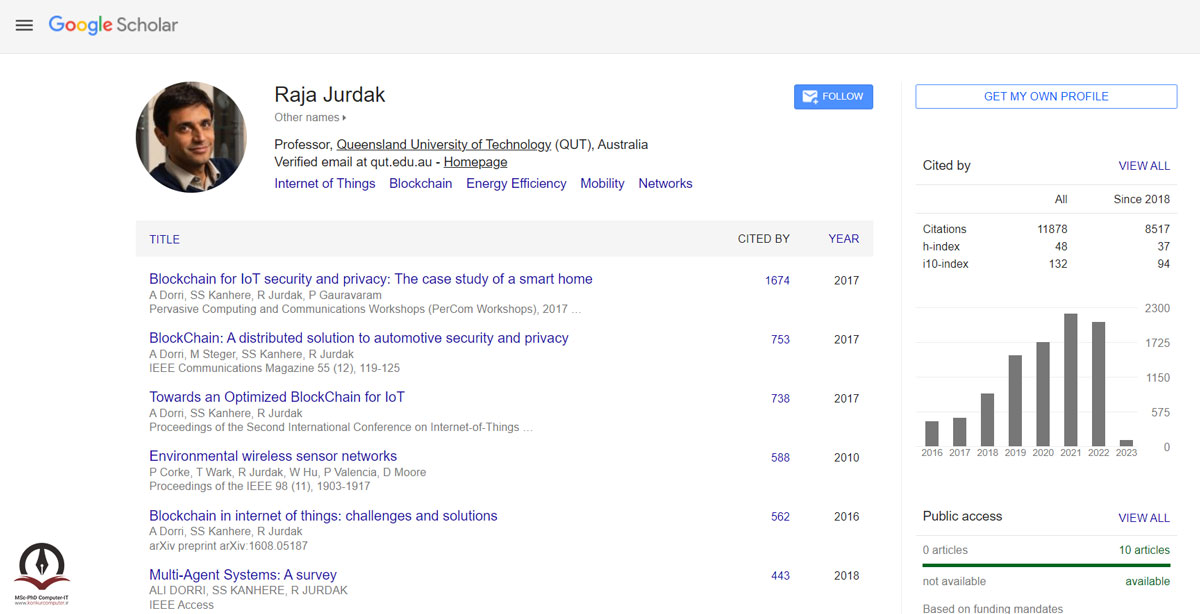The height and width of the screenshot is (614, 1200).
Task: Open the 0 articles not available link
Action: [945, 550]
